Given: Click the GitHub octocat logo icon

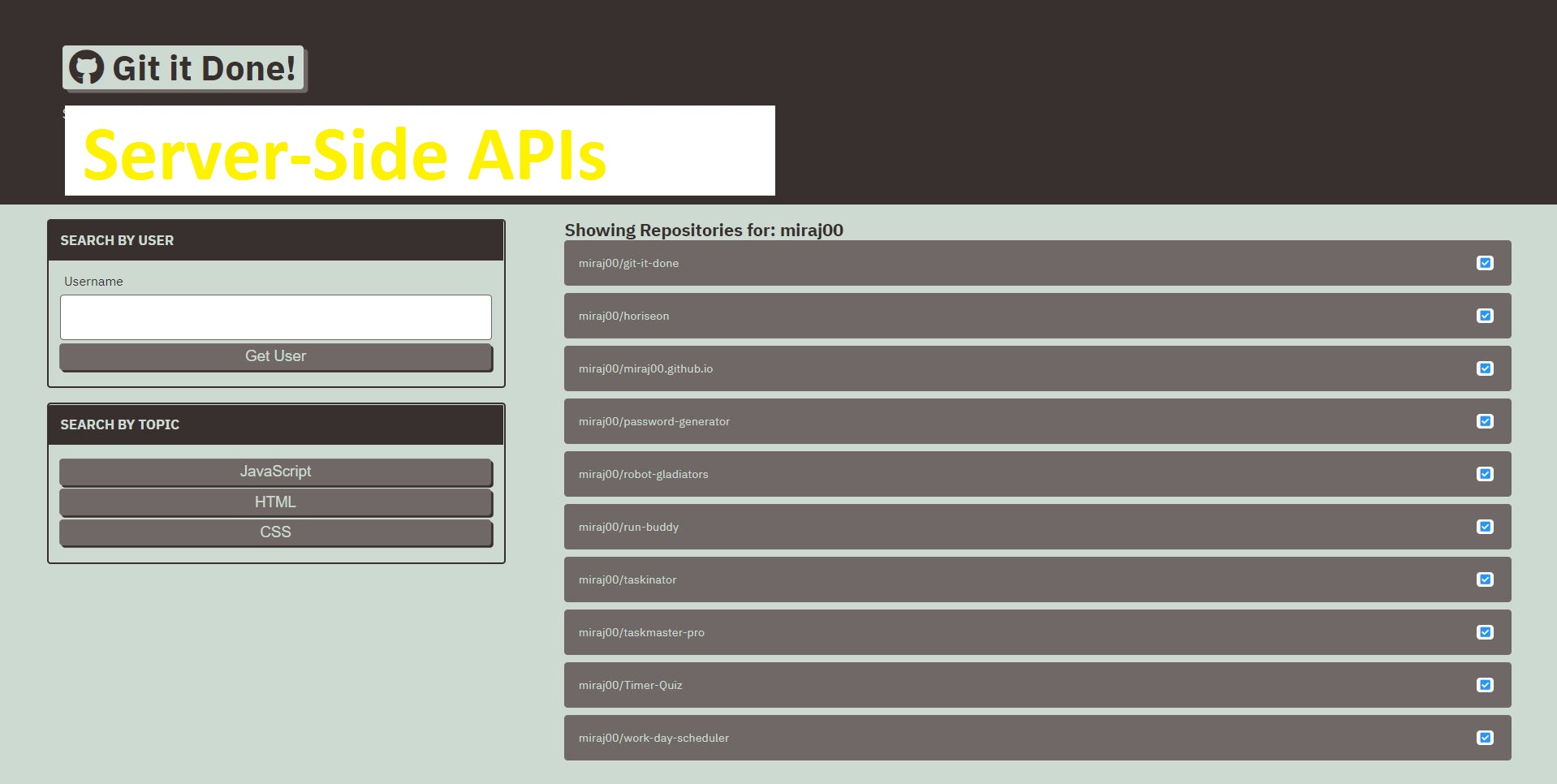Looking at the screenshot, I should [86, 67].
